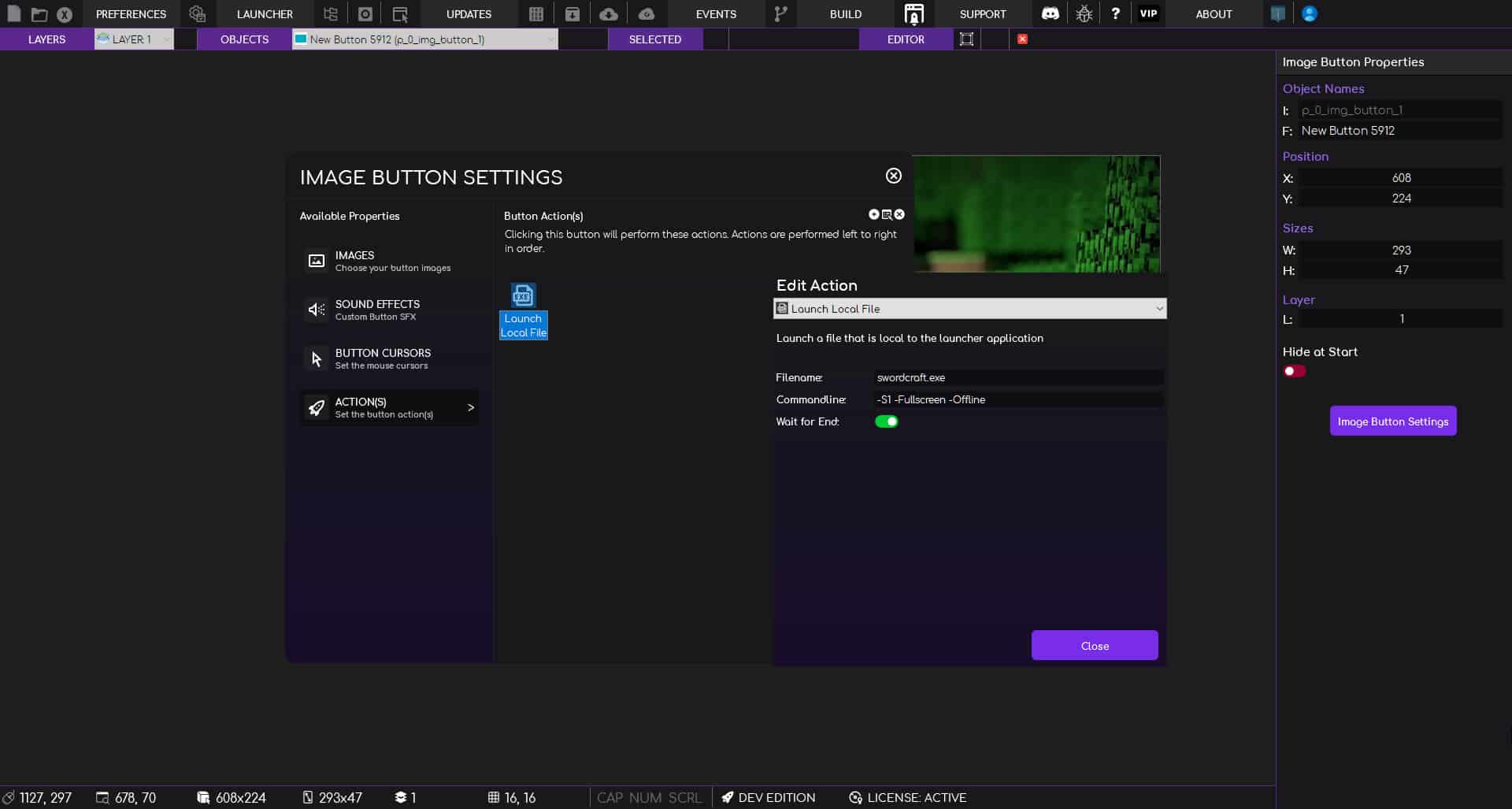The image size is (1512, 809).
Task: Open the Images property to choose button images
Action: 389,261
